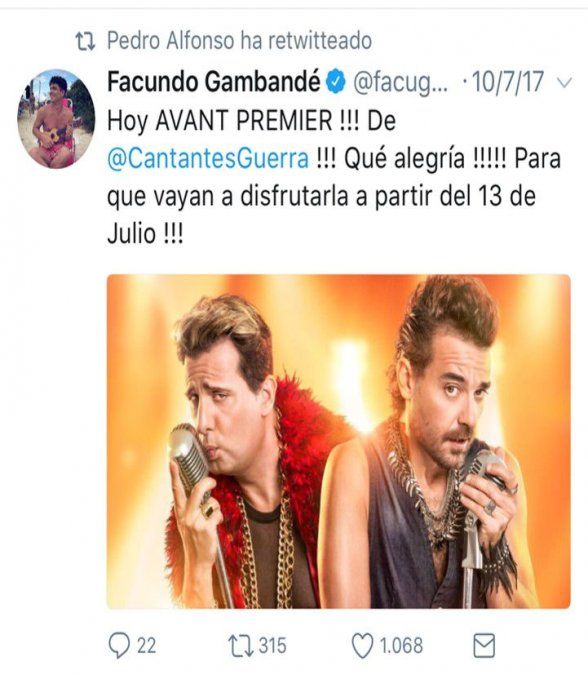The image size is (588, 675).
Task: Click the blue verified badge beside Facundo Gambandé
Action: (337, 82)
